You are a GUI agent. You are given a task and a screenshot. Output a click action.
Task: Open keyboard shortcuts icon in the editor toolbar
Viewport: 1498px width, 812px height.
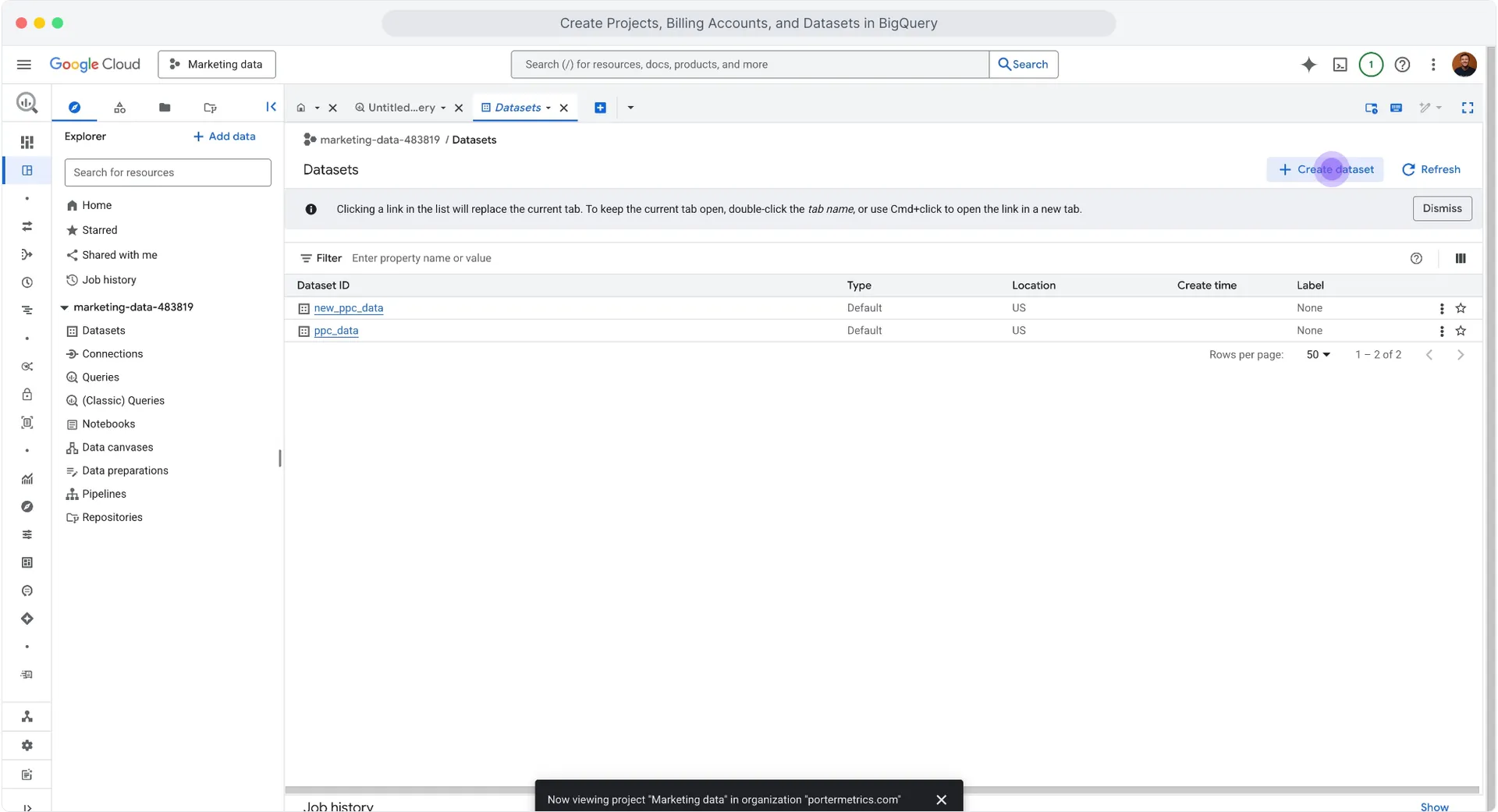pos(1397,108)
